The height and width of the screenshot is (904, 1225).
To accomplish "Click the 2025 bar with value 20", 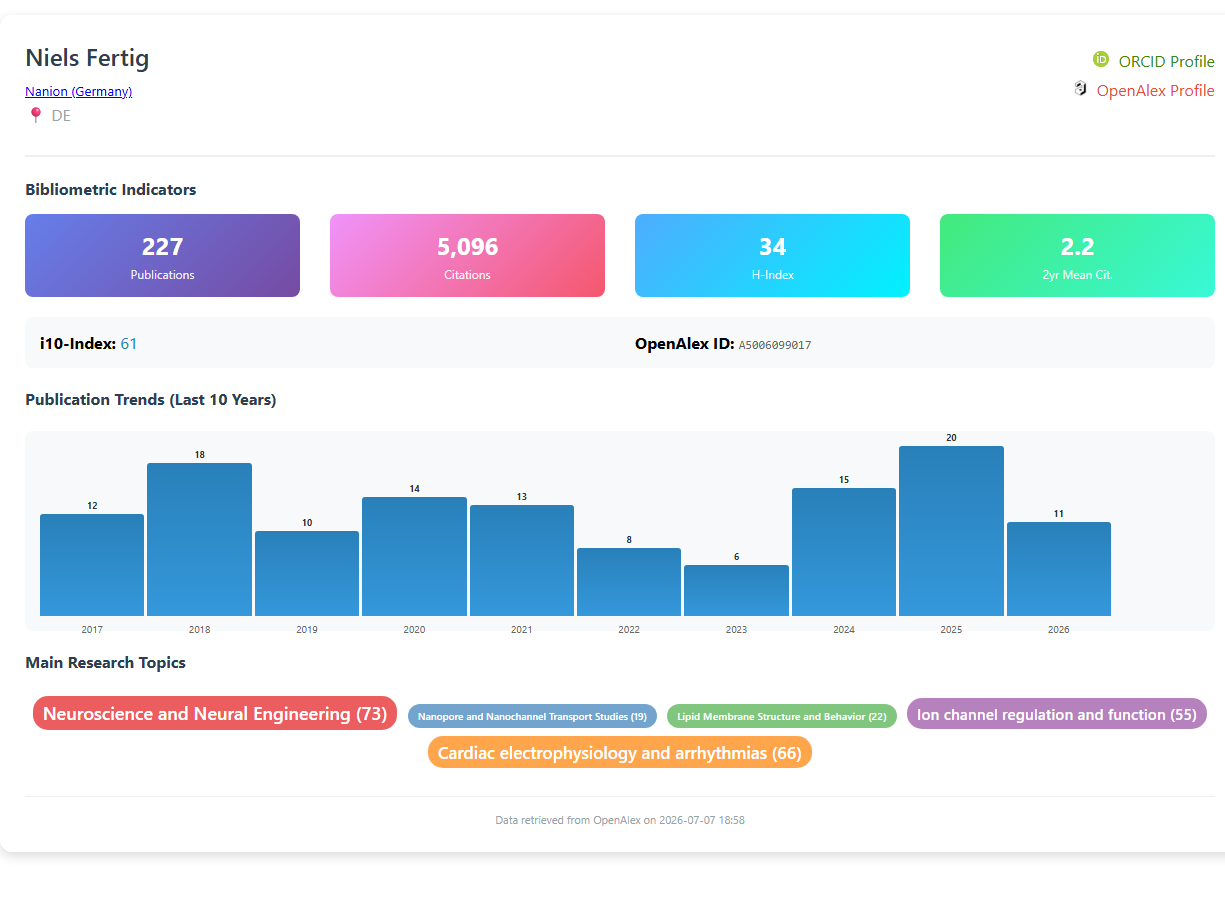I will tap(951, 531).
